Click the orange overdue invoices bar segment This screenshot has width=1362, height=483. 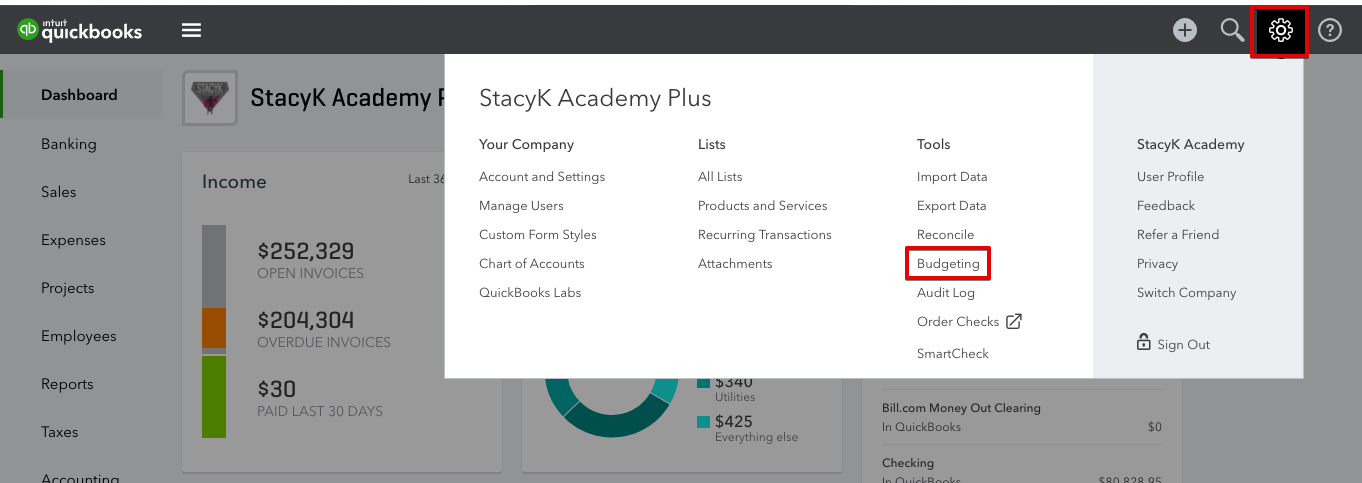click(x=214, y=327)
